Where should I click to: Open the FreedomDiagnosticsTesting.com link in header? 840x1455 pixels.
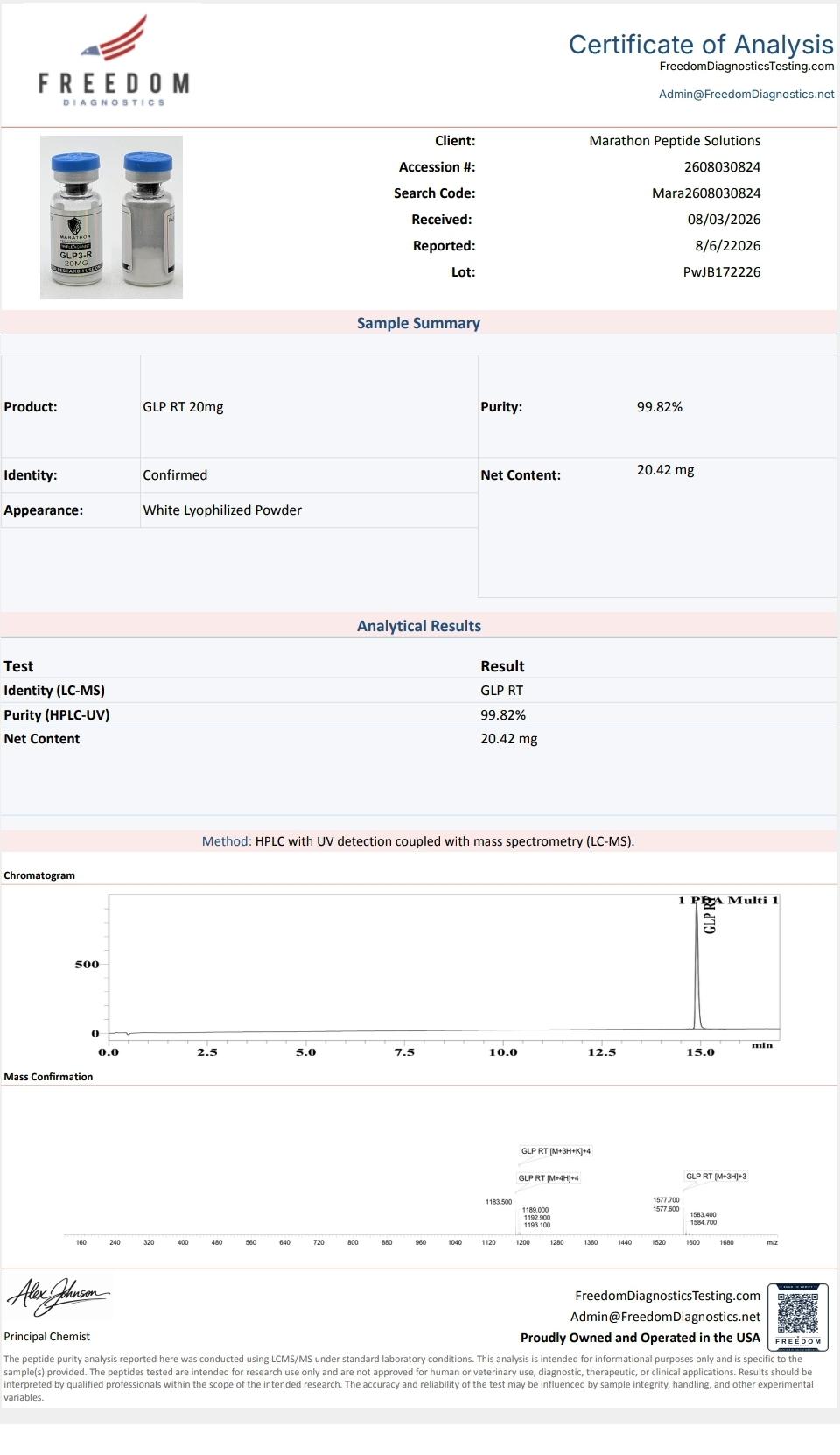(746, 67)
